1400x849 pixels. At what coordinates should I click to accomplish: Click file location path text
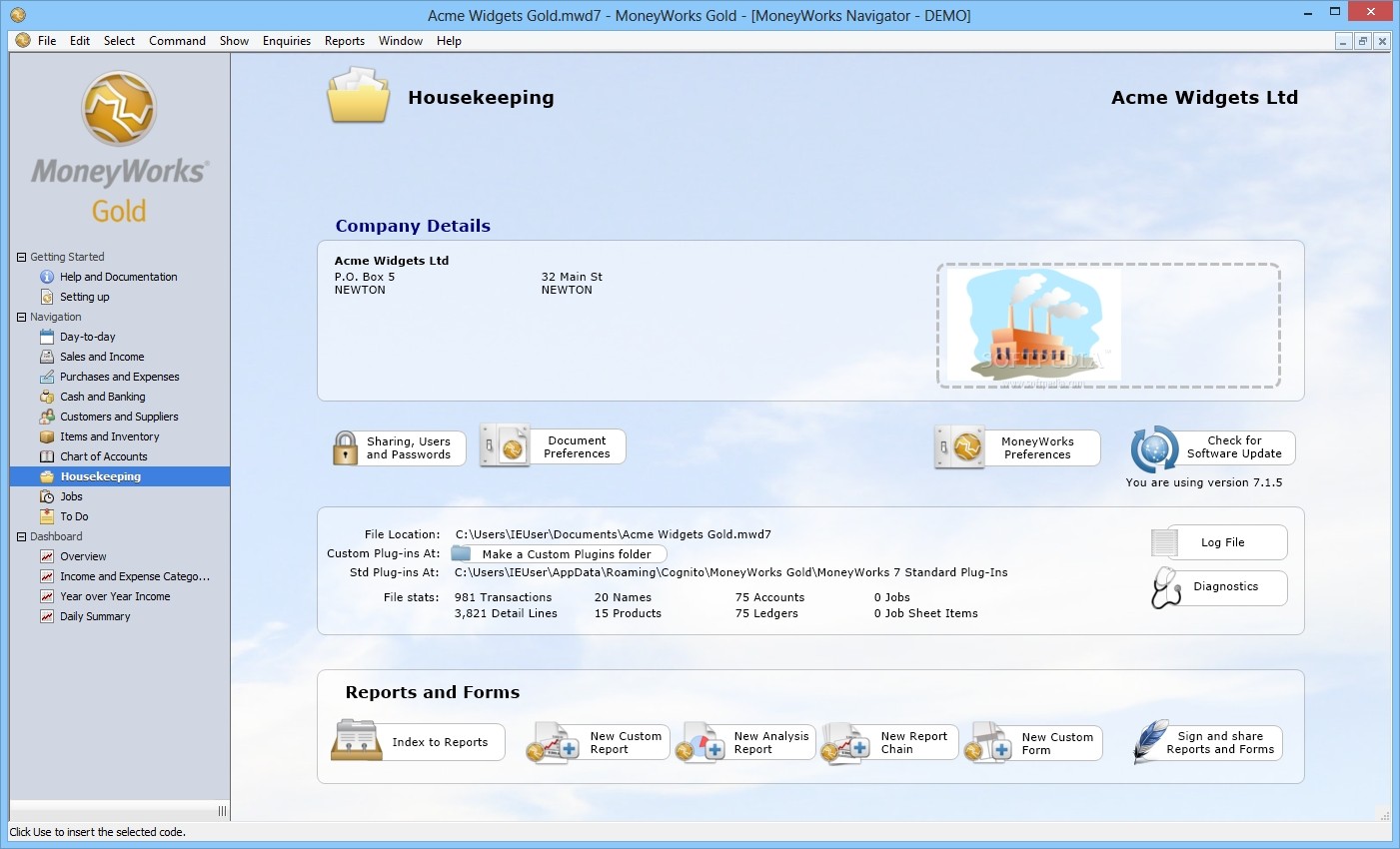coord(613,534)
